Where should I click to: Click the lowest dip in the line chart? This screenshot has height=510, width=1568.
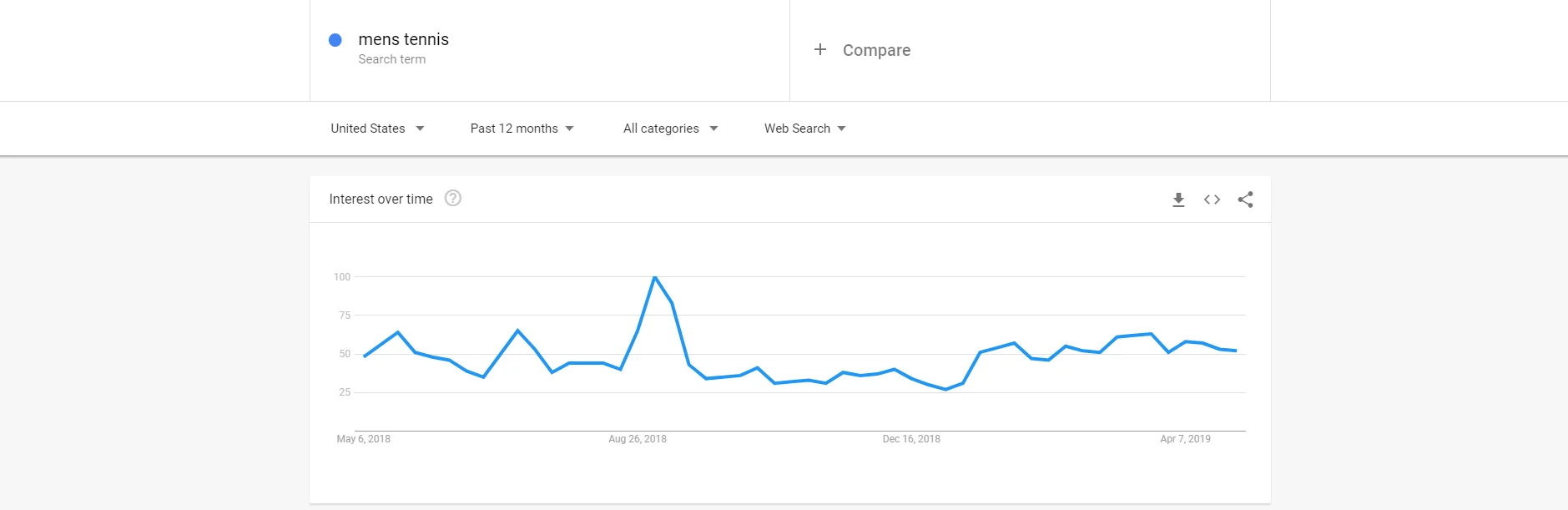click(945, 390)
